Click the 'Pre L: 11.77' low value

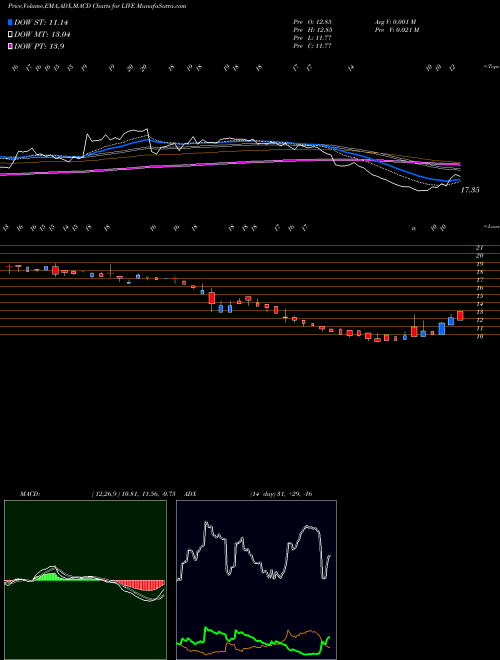coord(313,38)
